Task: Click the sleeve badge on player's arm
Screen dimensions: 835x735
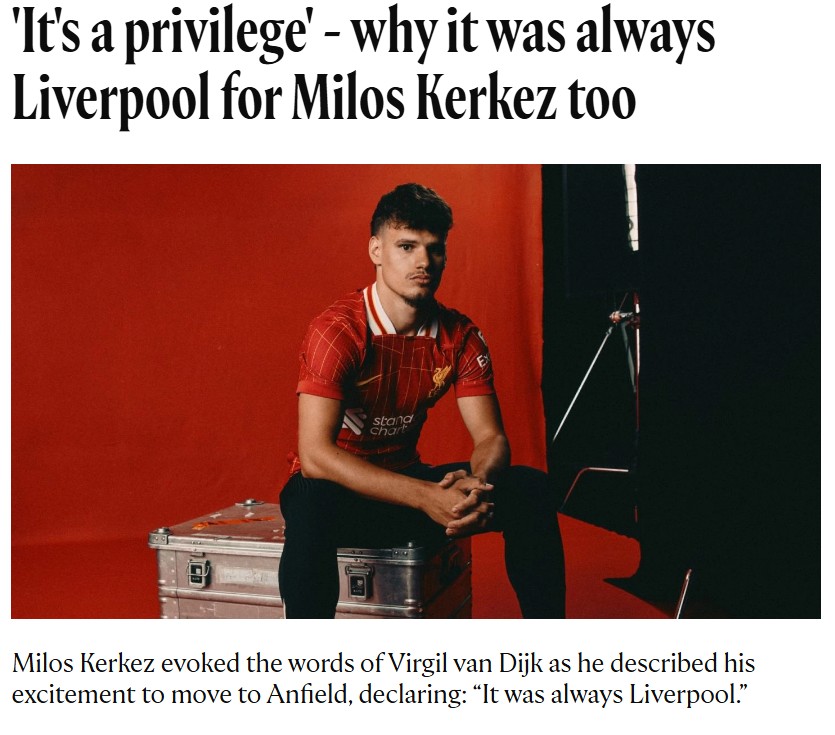Action: click(x=481, y=352)
